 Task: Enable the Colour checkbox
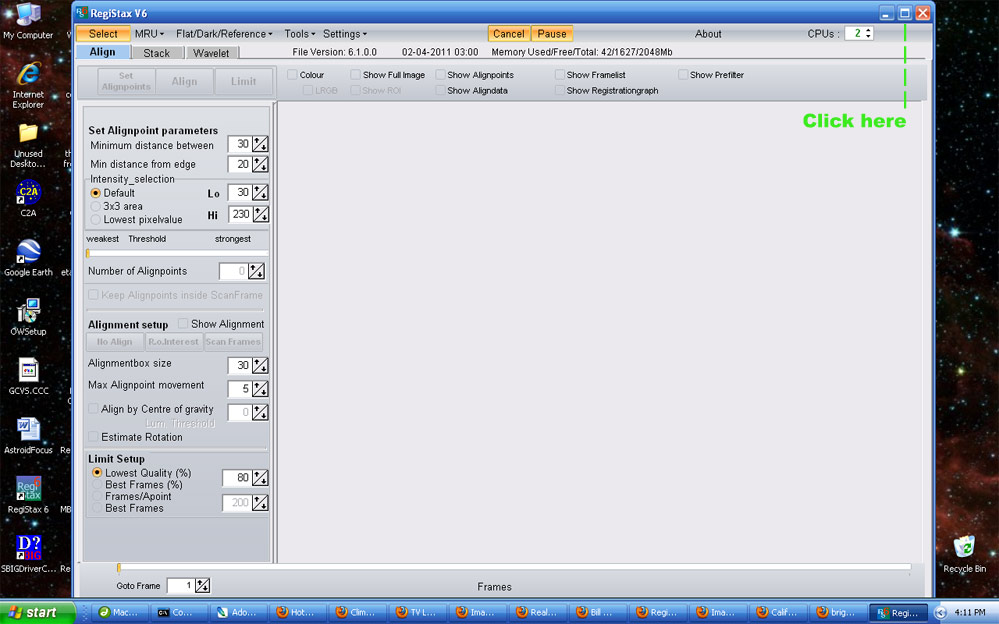tap(292, 75)
